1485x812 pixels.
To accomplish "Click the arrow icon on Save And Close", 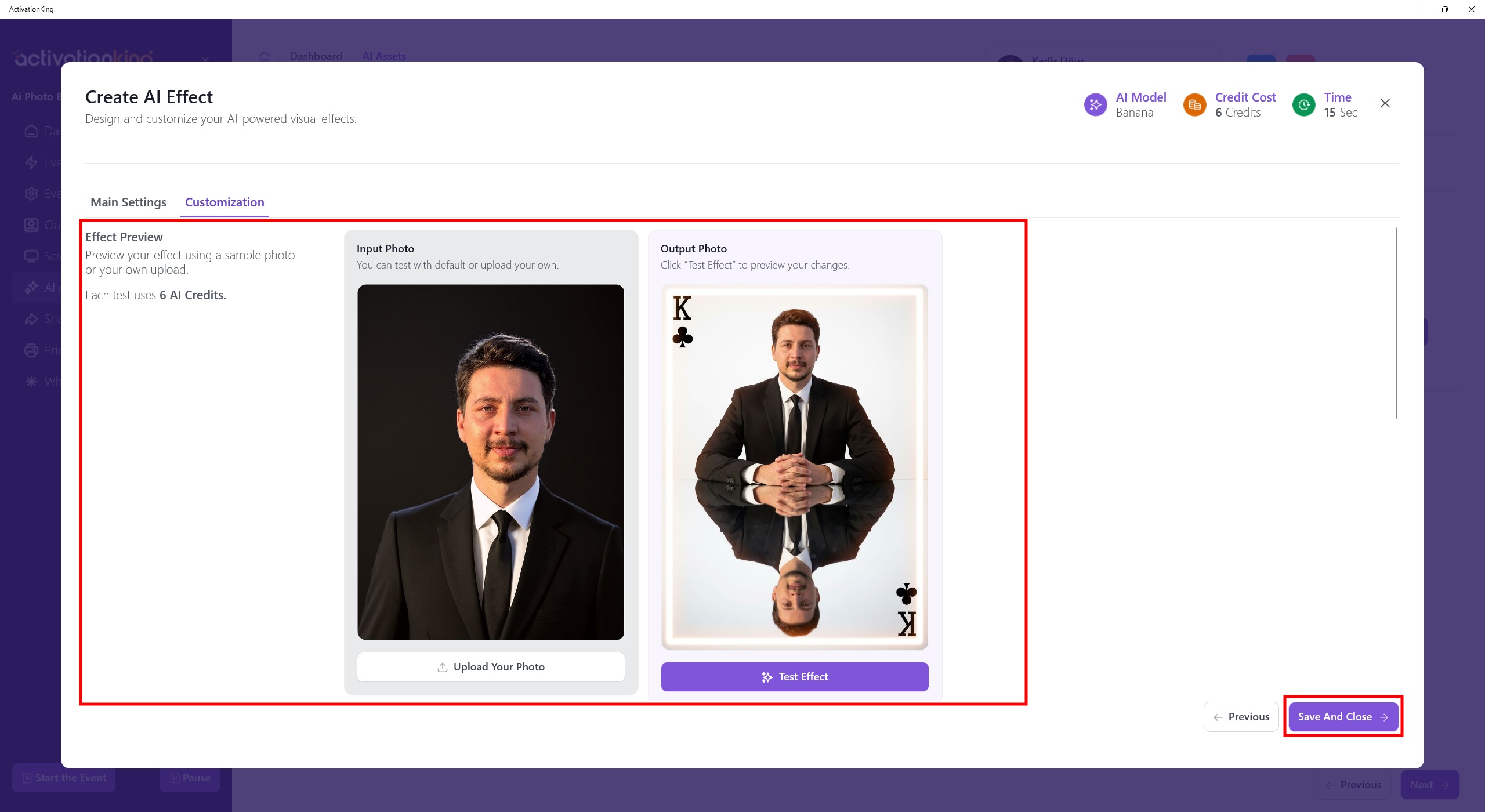I will click(1385, 717).
